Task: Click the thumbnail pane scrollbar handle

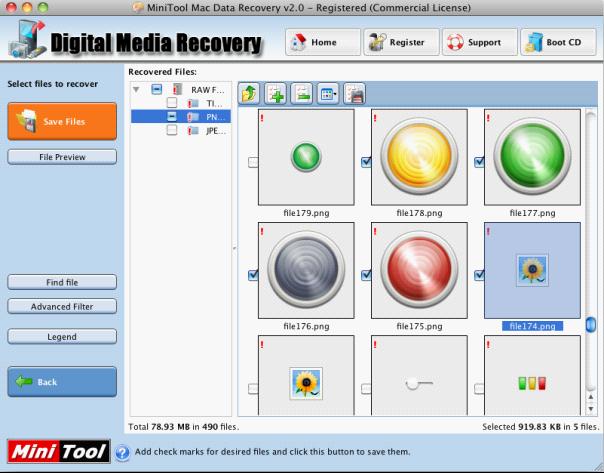Action: tap(591, 325)
